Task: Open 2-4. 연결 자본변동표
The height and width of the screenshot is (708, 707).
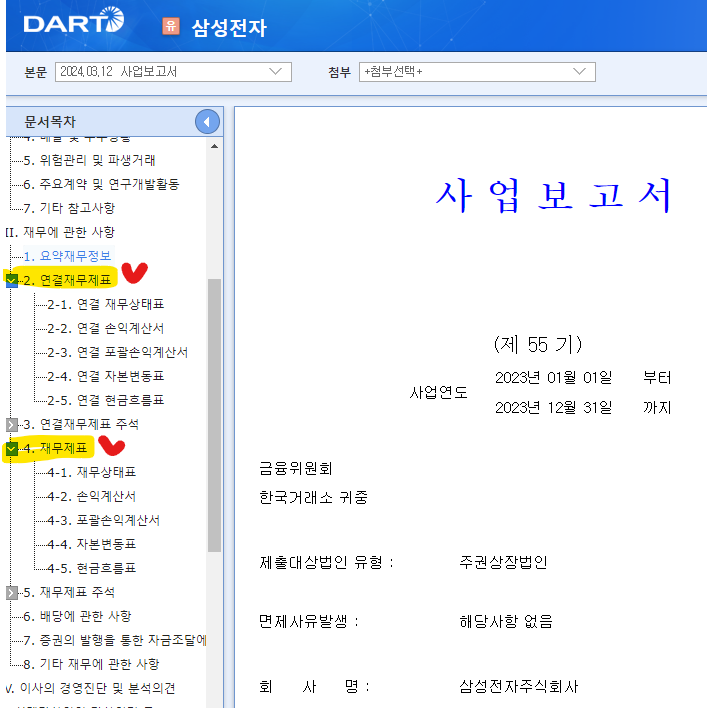Action: pyautogui.click(x=106, y=376)
